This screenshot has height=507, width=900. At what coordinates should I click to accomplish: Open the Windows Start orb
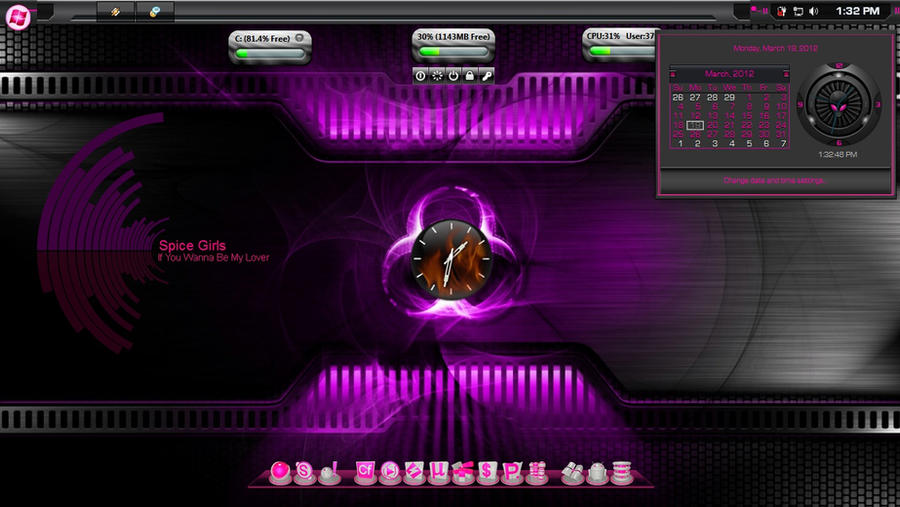click(18, 17)
